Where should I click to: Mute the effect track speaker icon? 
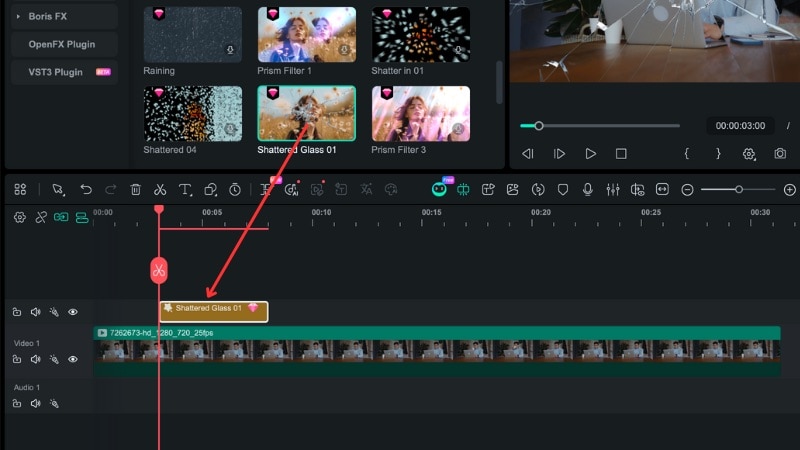[x=35, y=312]
